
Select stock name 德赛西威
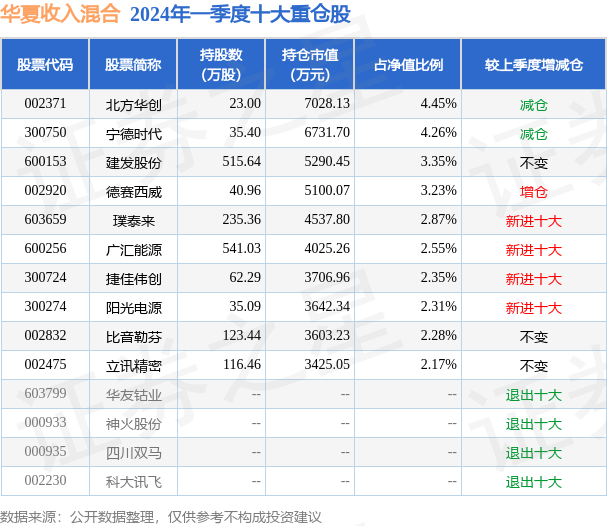click(x=134, y=192)
